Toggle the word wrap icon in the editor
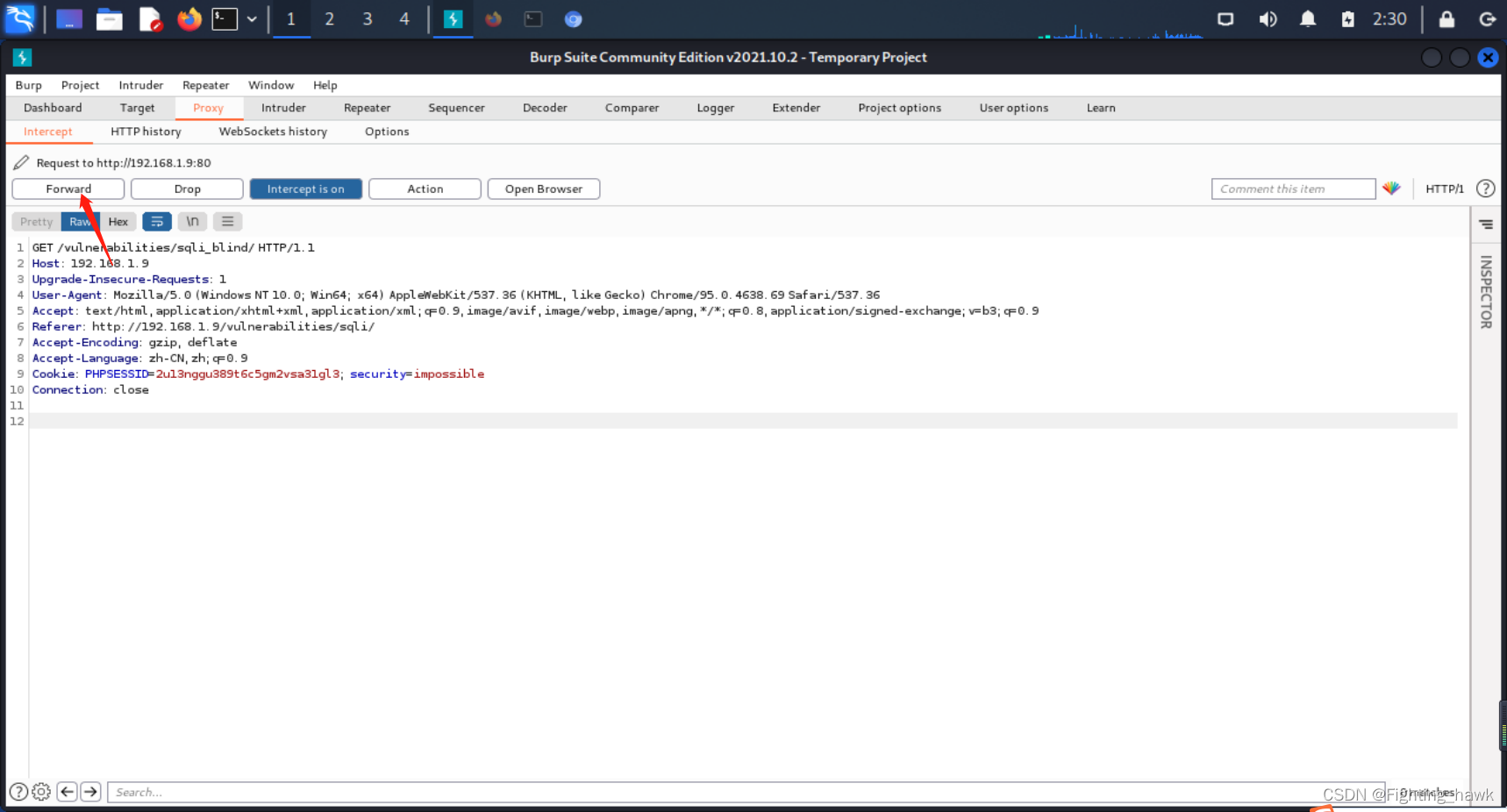 tap(157, 222)
